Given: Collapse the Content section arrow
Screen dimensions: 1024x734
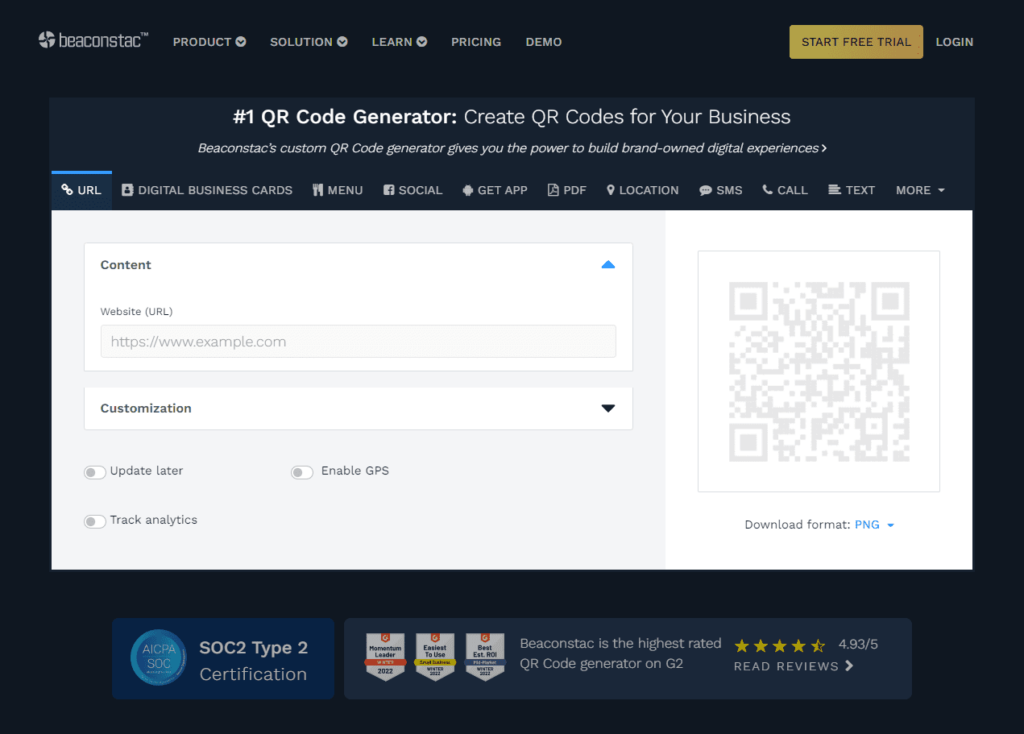Looking at the screenshot, I should point(607,265).
